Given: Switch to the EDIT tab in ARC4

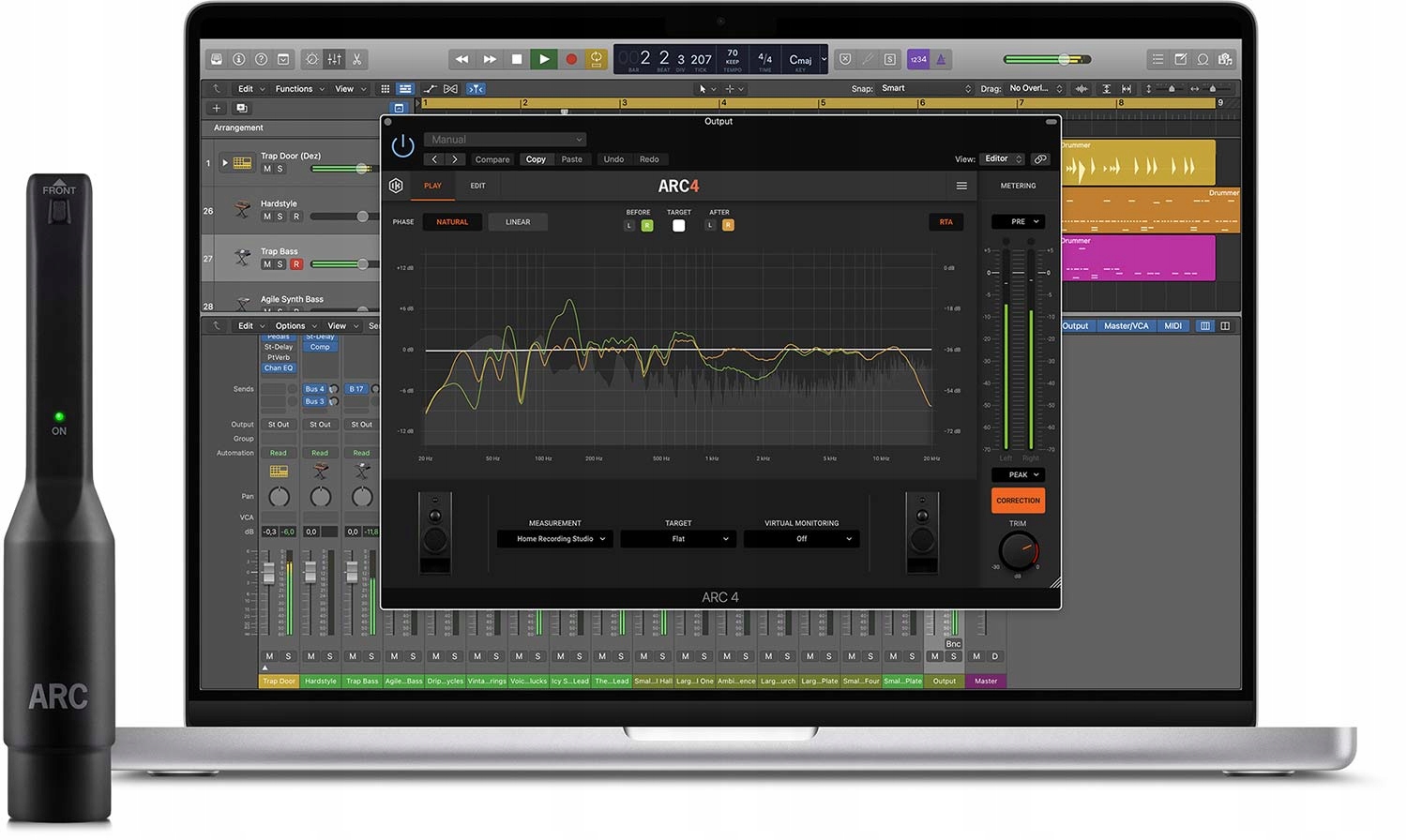Looking at the screenshot, I should (x=477, y=186).
